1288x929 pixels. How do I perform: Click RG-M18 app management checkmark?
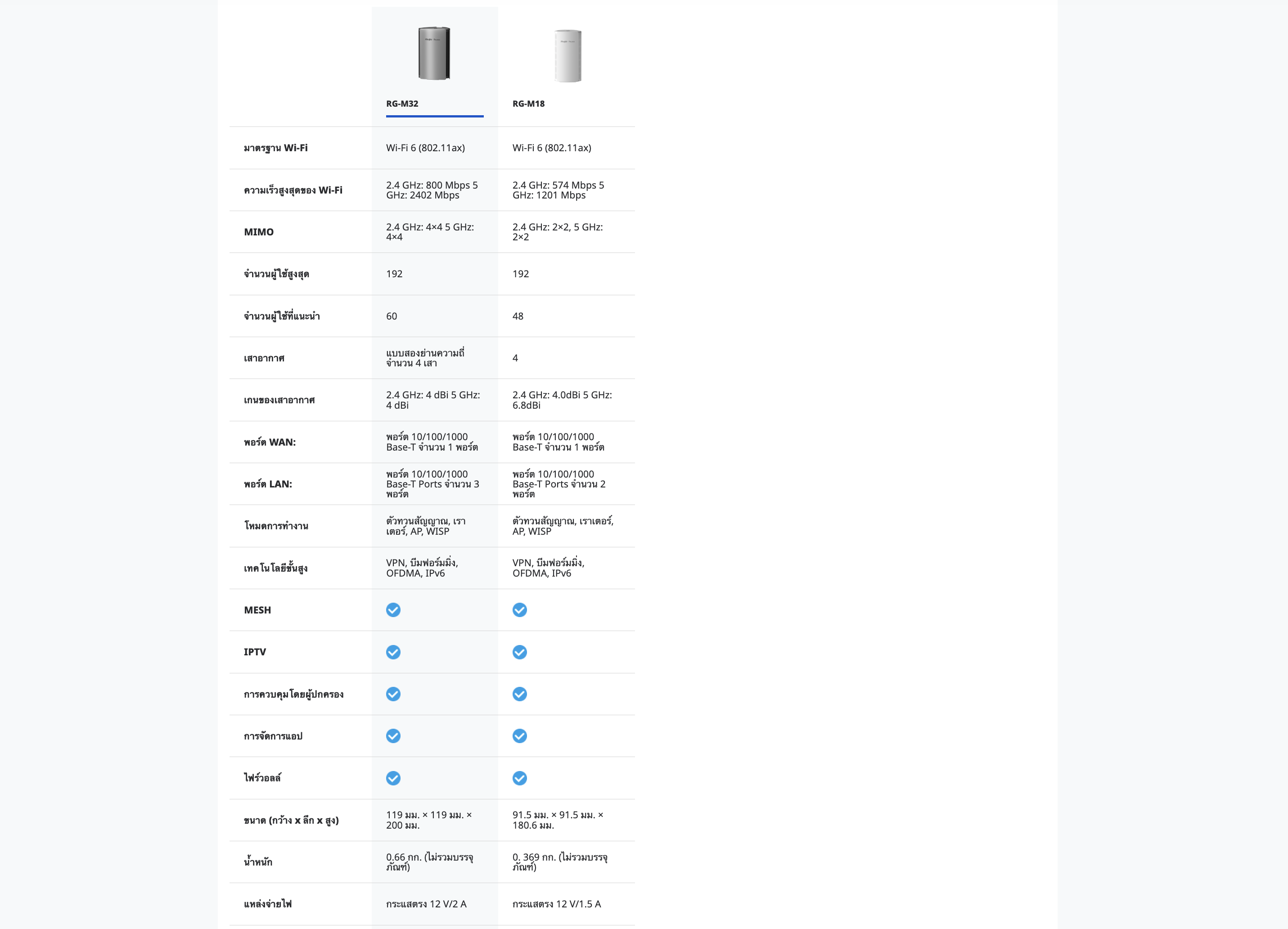pyautogui.click(x=519, y=736)
